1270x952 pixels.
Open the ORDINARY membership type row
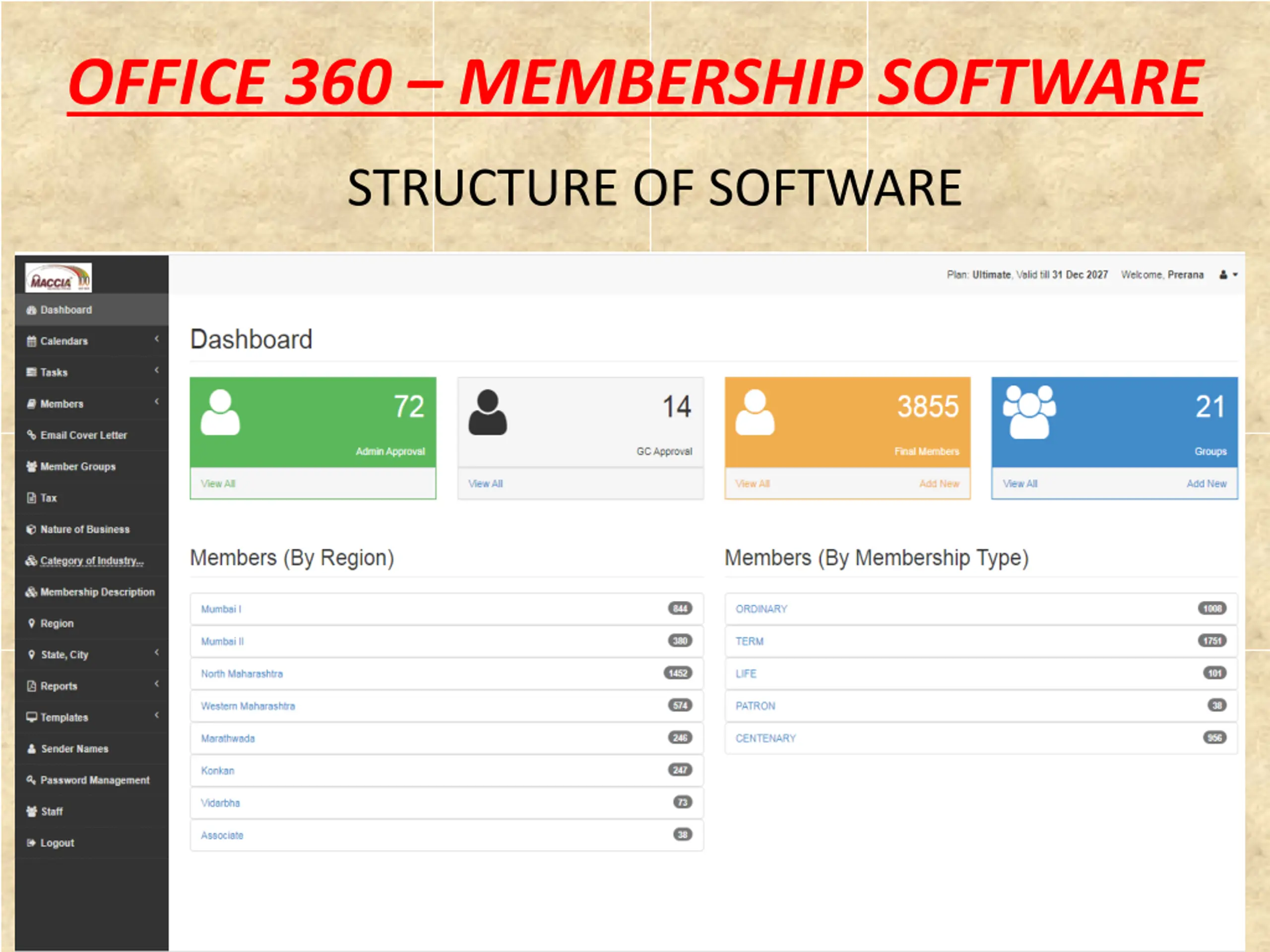(x=981, y=609)
